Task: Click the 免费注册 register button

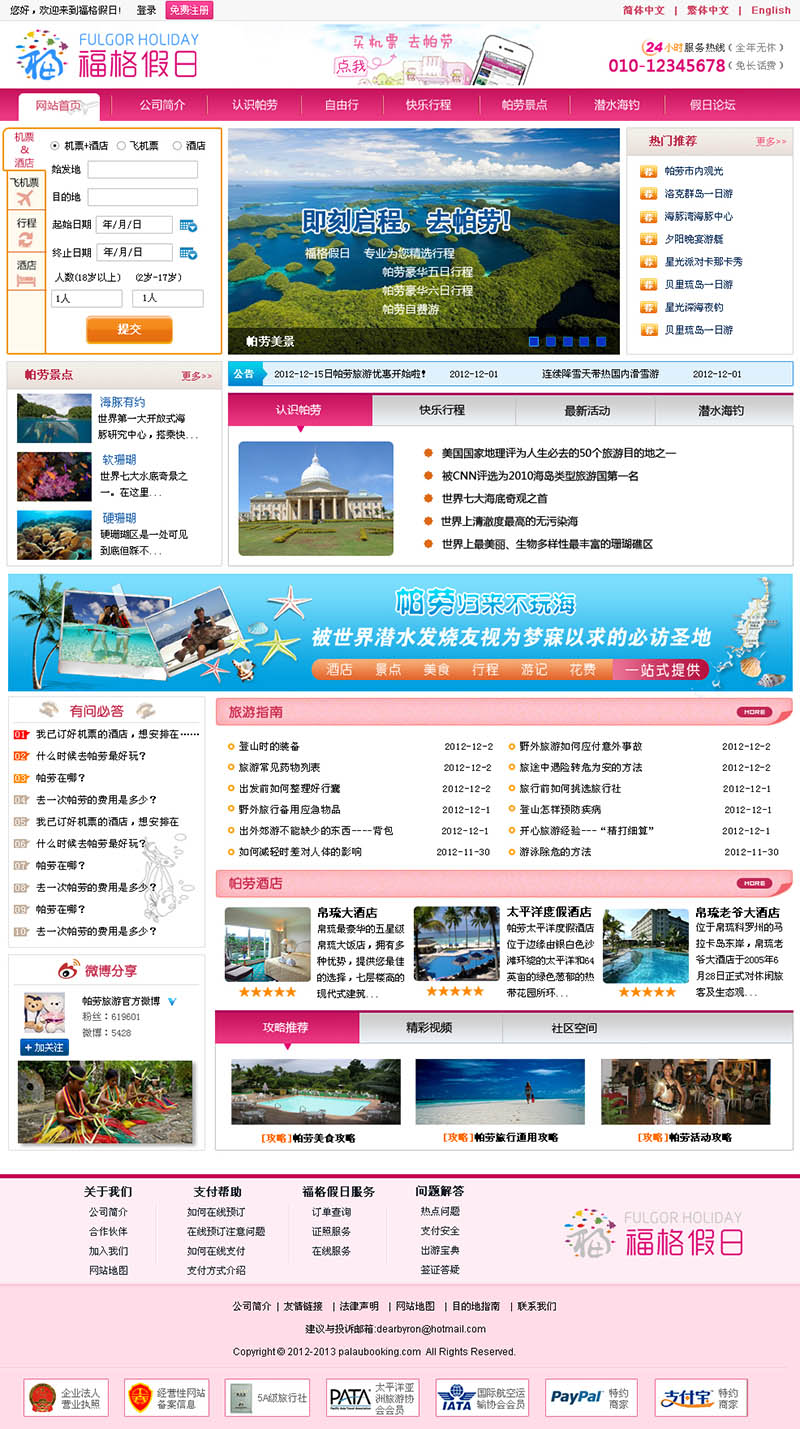Action: coord(189,10)
